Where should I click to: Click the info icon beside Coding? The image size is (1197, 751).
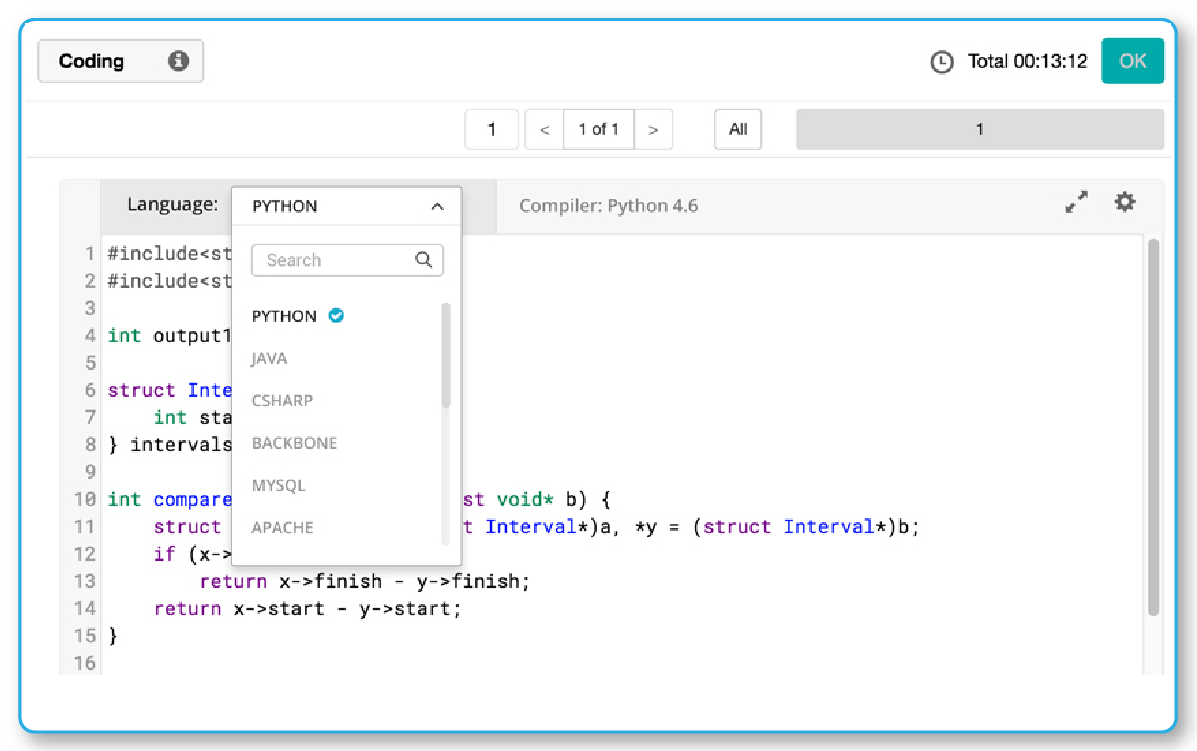pyautogui.click(x=178, y=61)
